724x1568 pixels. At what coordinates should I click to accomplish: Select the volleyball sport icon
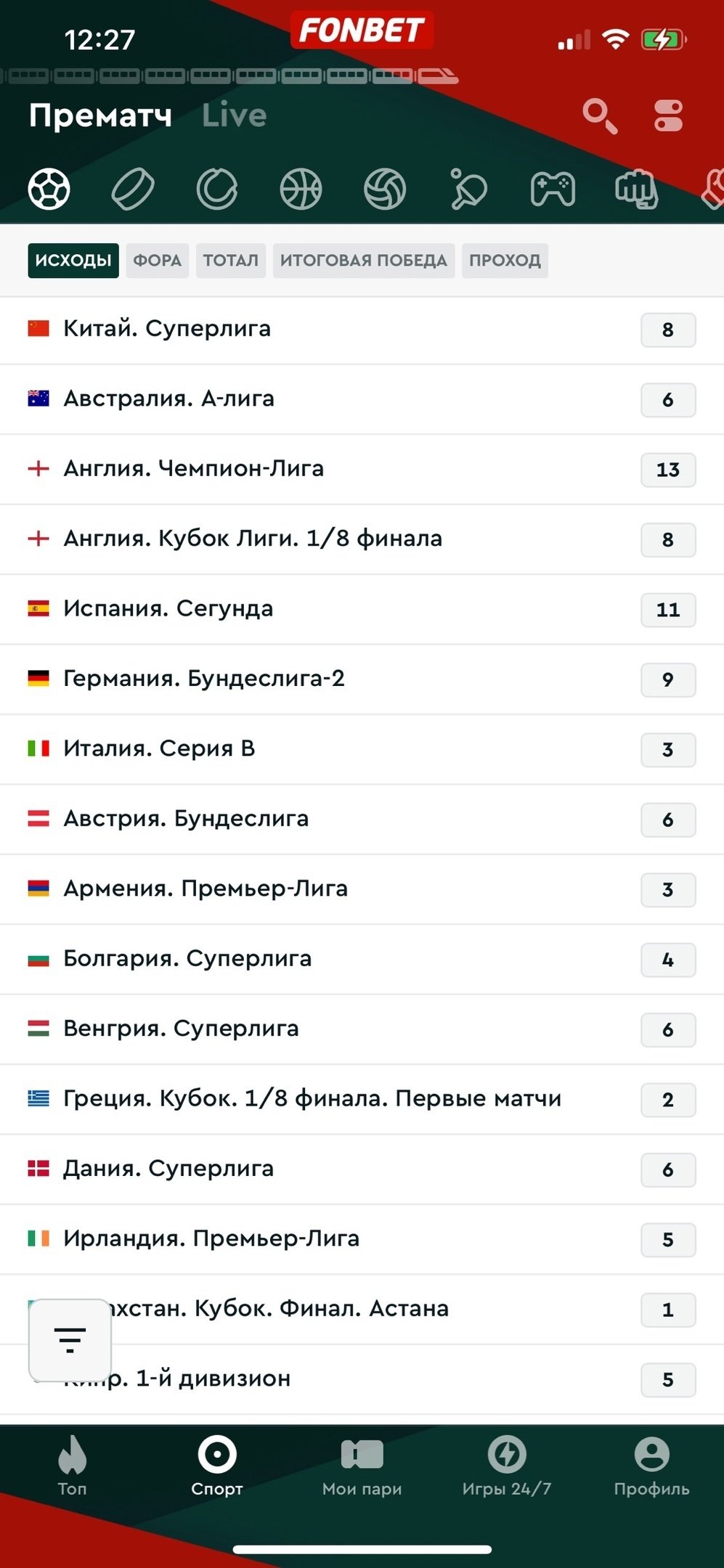coord(385,189)
